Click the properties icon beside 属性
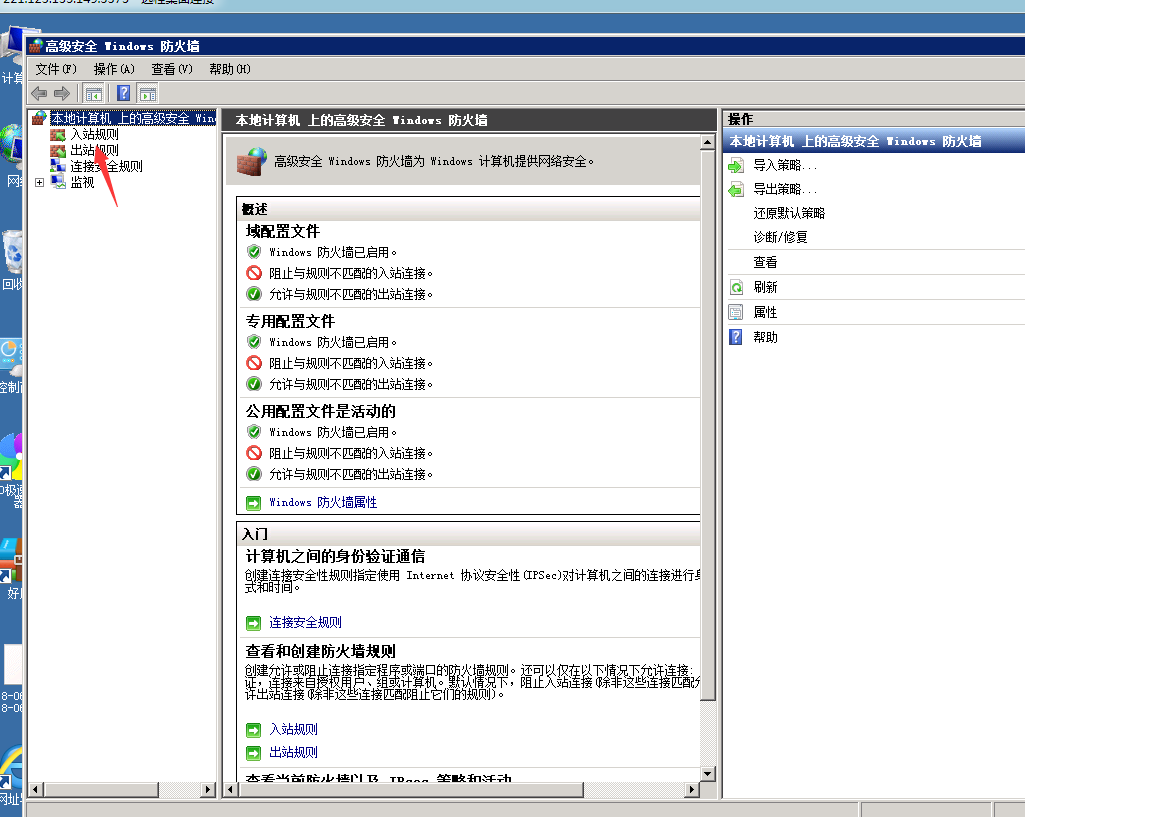The width and height of the screenshot is (1152, 817). 736,312
